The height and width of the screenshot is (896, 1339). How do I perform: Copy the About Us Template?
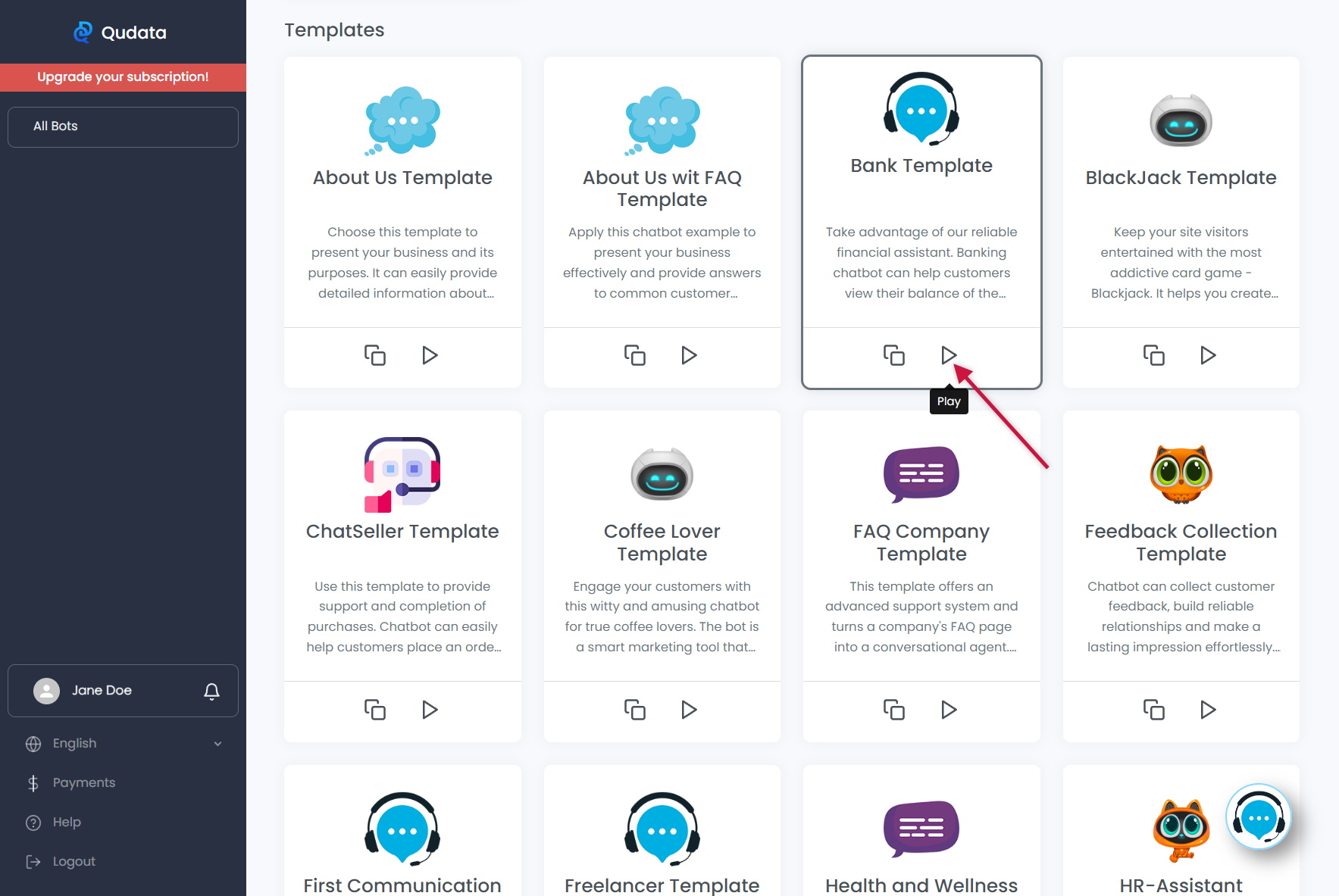(x=375, y=354)
